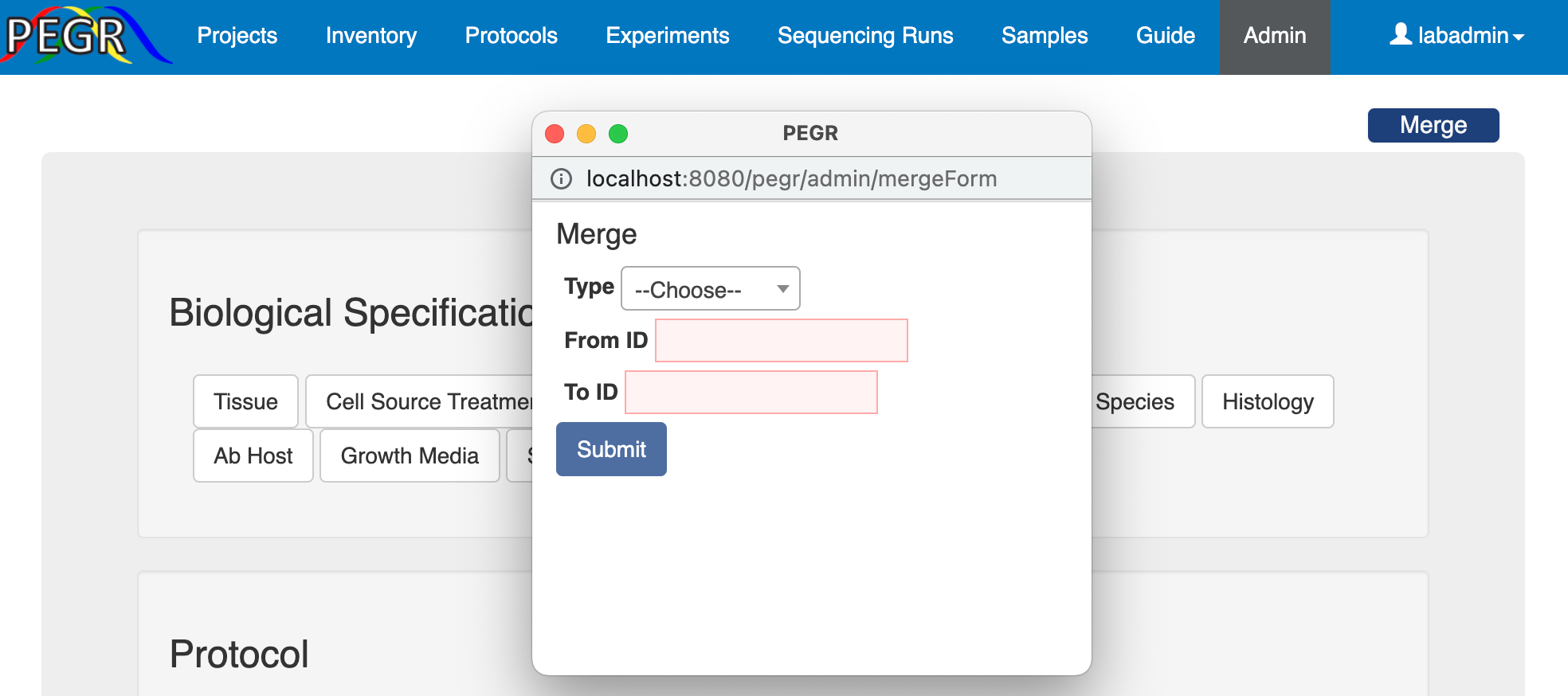1568x696 pixels.
Task: Navigate to Samples in navbar
Action: point(1044,36)
